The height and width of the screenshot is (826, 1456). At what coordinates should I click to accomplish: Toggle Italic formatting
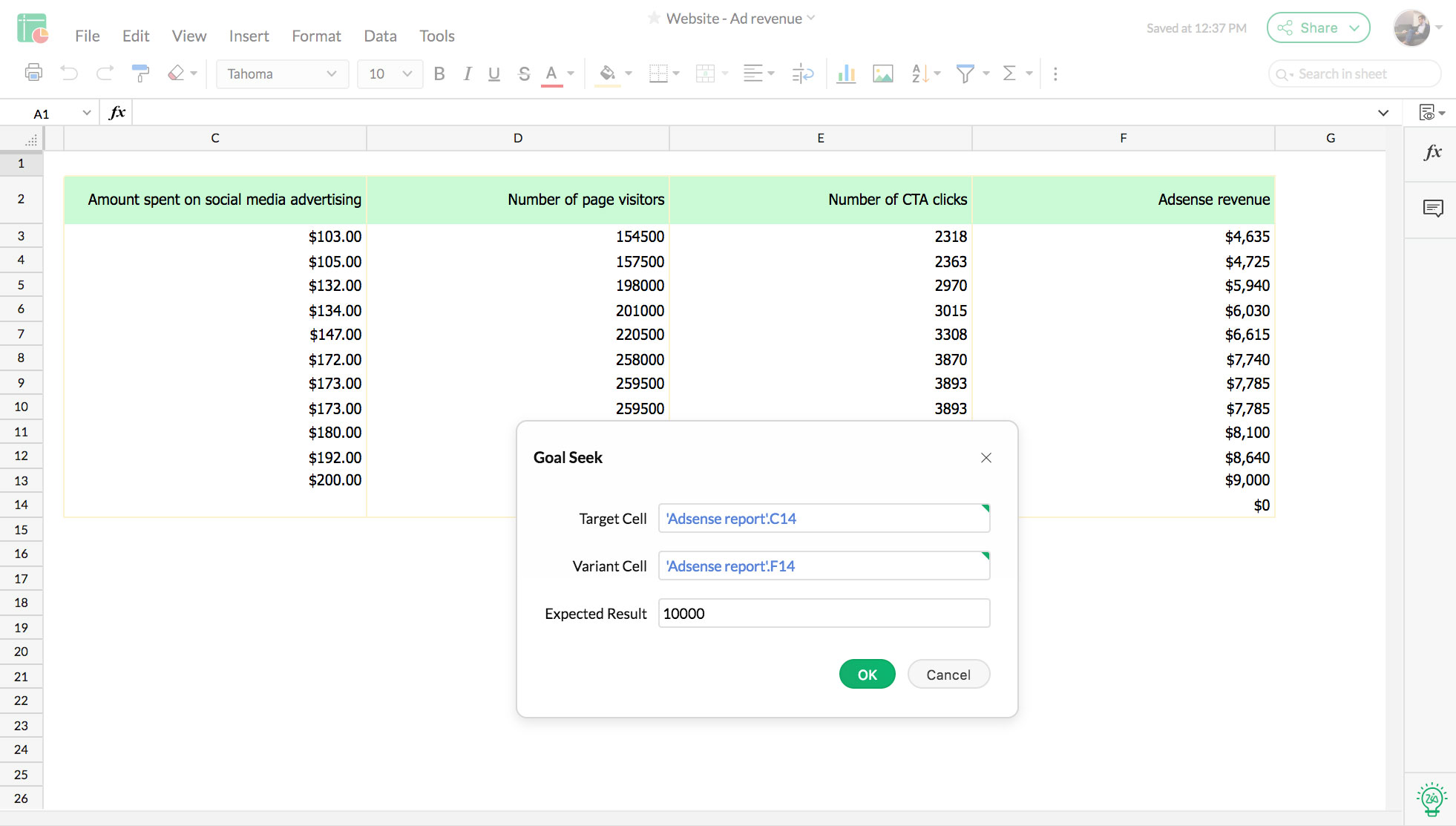click(x=467, y=73)
